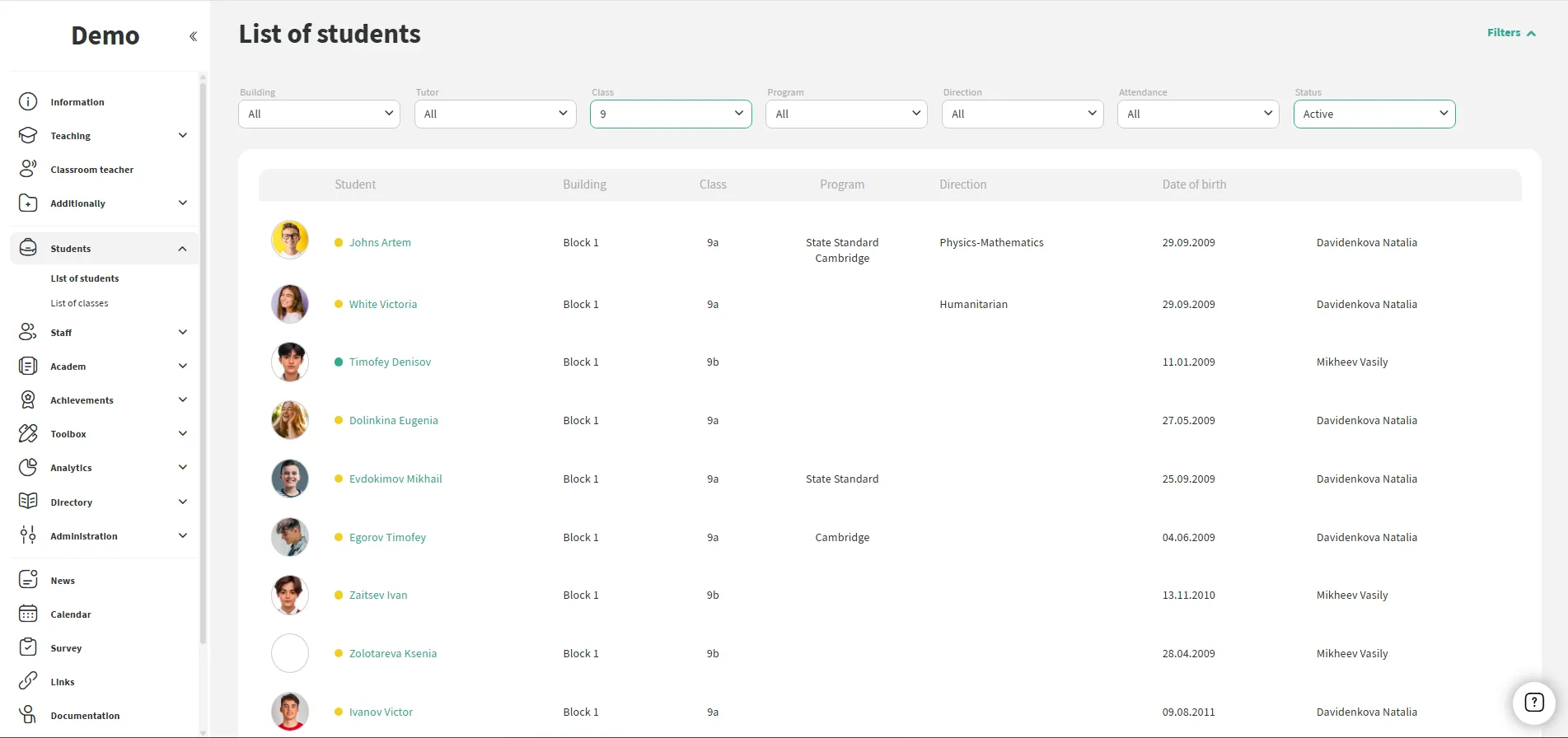Select List of students menu item
This screenshot has width=1568, height=738.
point(85,278)
